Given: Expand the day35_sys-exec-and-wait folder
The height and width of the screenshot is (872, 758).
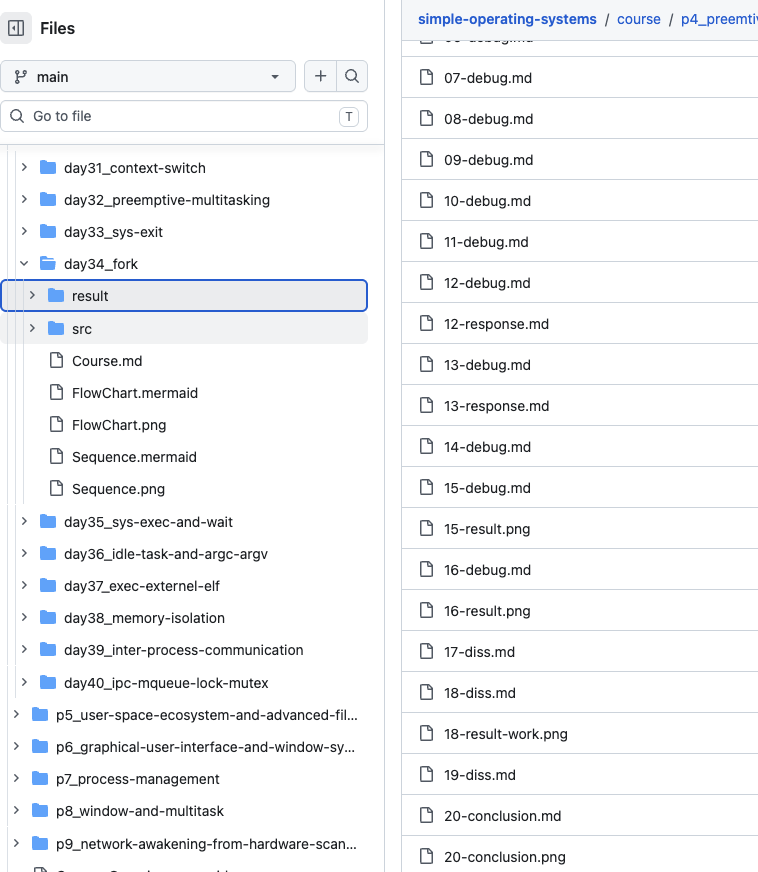Looking at the screenshot, I should click(x=24, y=522).
